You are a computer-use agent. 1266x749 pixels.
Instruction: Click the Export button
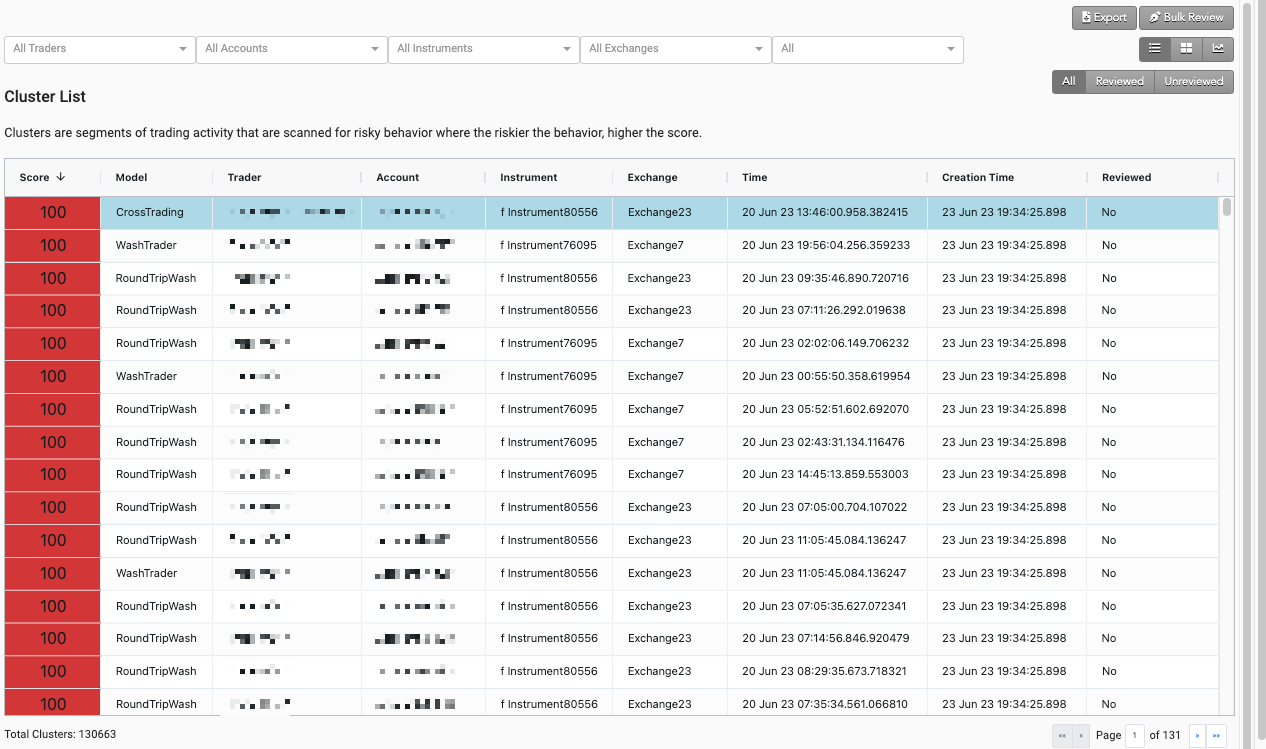pos(1104,17)
